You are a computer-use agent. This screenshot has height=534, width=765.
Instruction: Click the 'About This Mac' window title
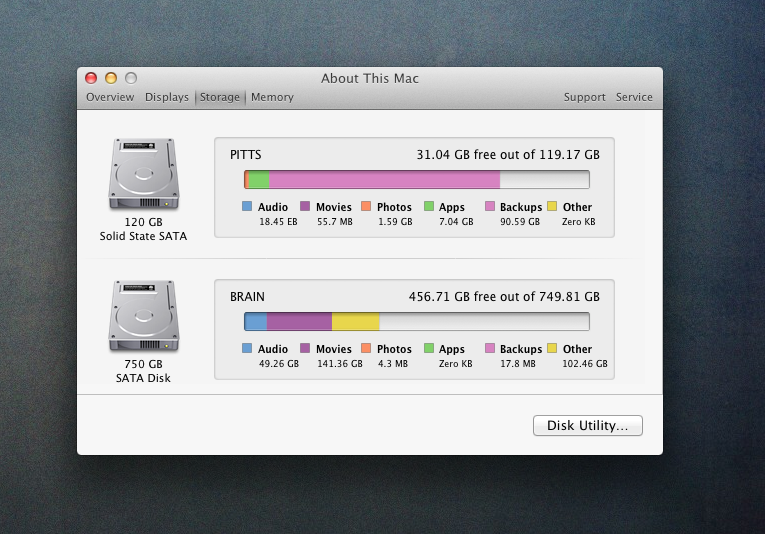370,79
